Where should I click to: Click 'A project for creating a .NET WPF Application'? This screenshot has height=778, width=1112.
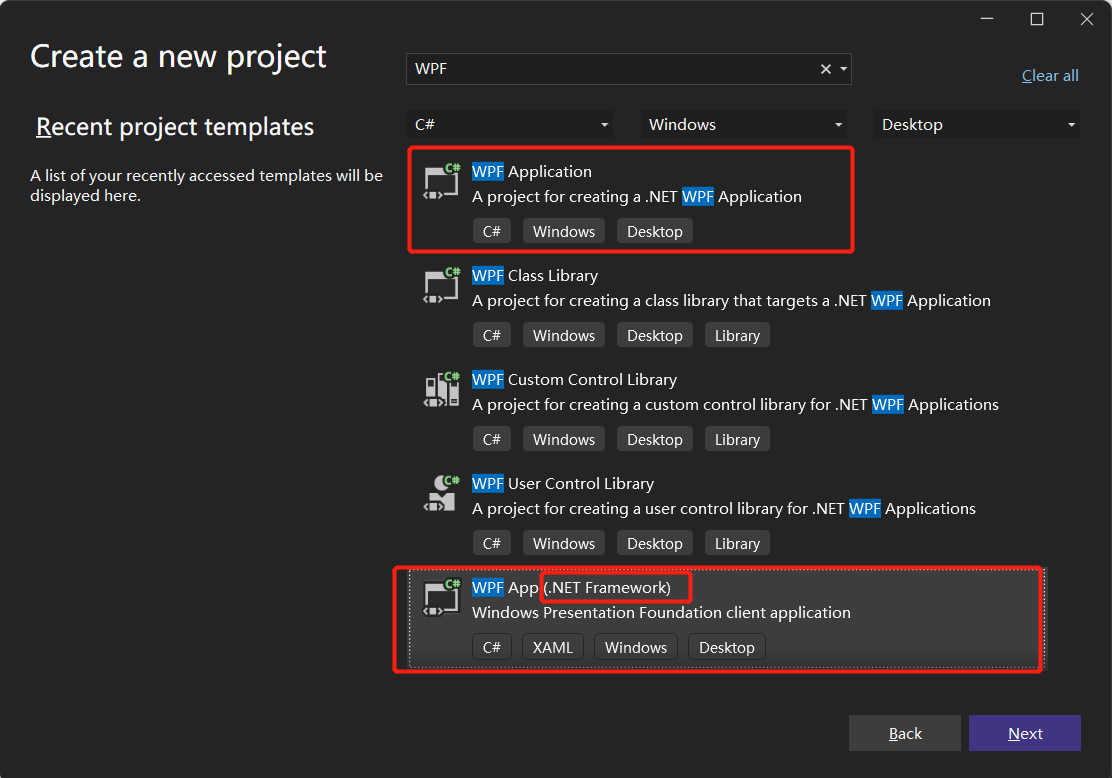637,196
